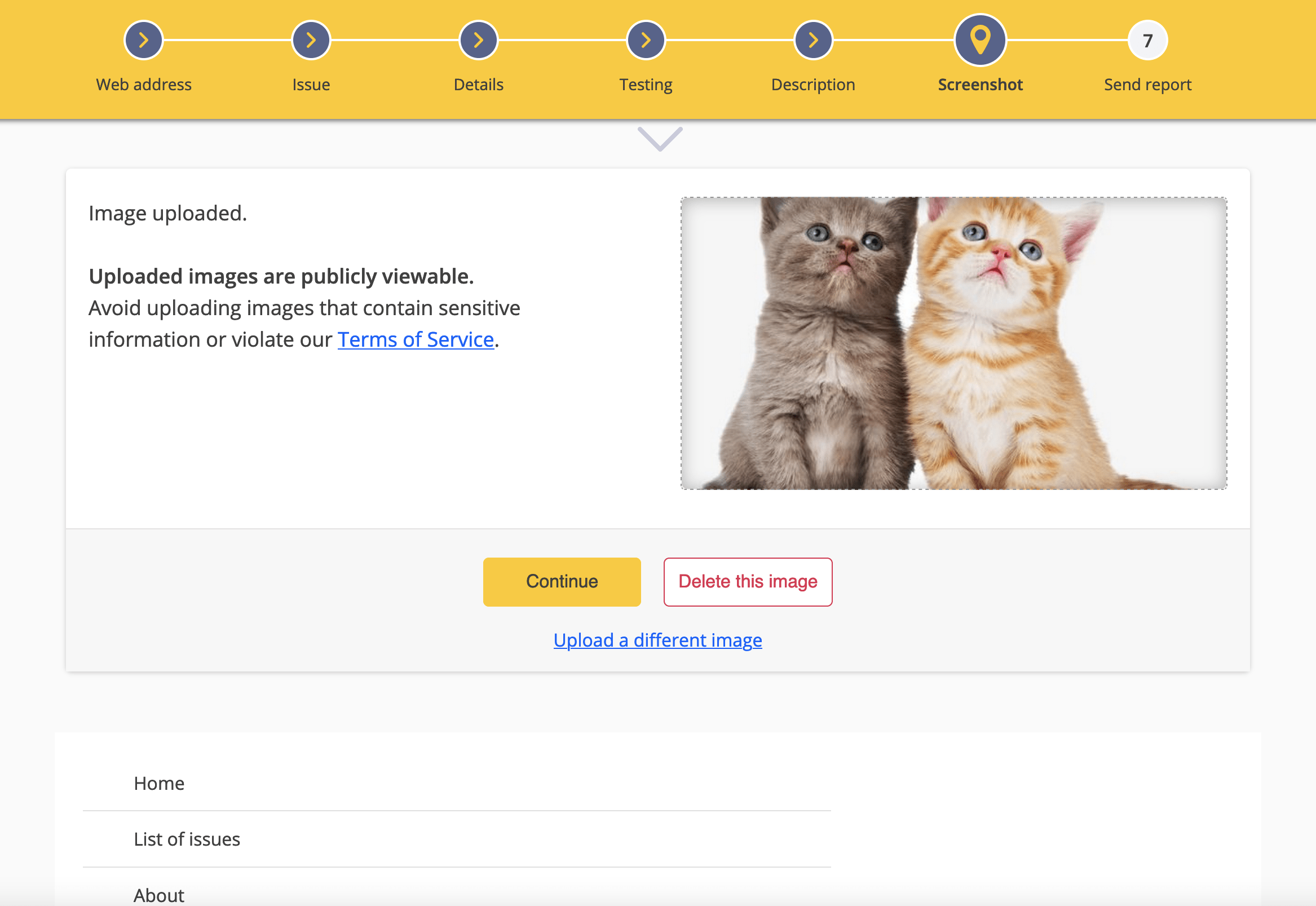Image resolution: width=1316 pixels, height=906 pixels.
Task: Click the Delete this image button
Action: [x=747, y=581]
